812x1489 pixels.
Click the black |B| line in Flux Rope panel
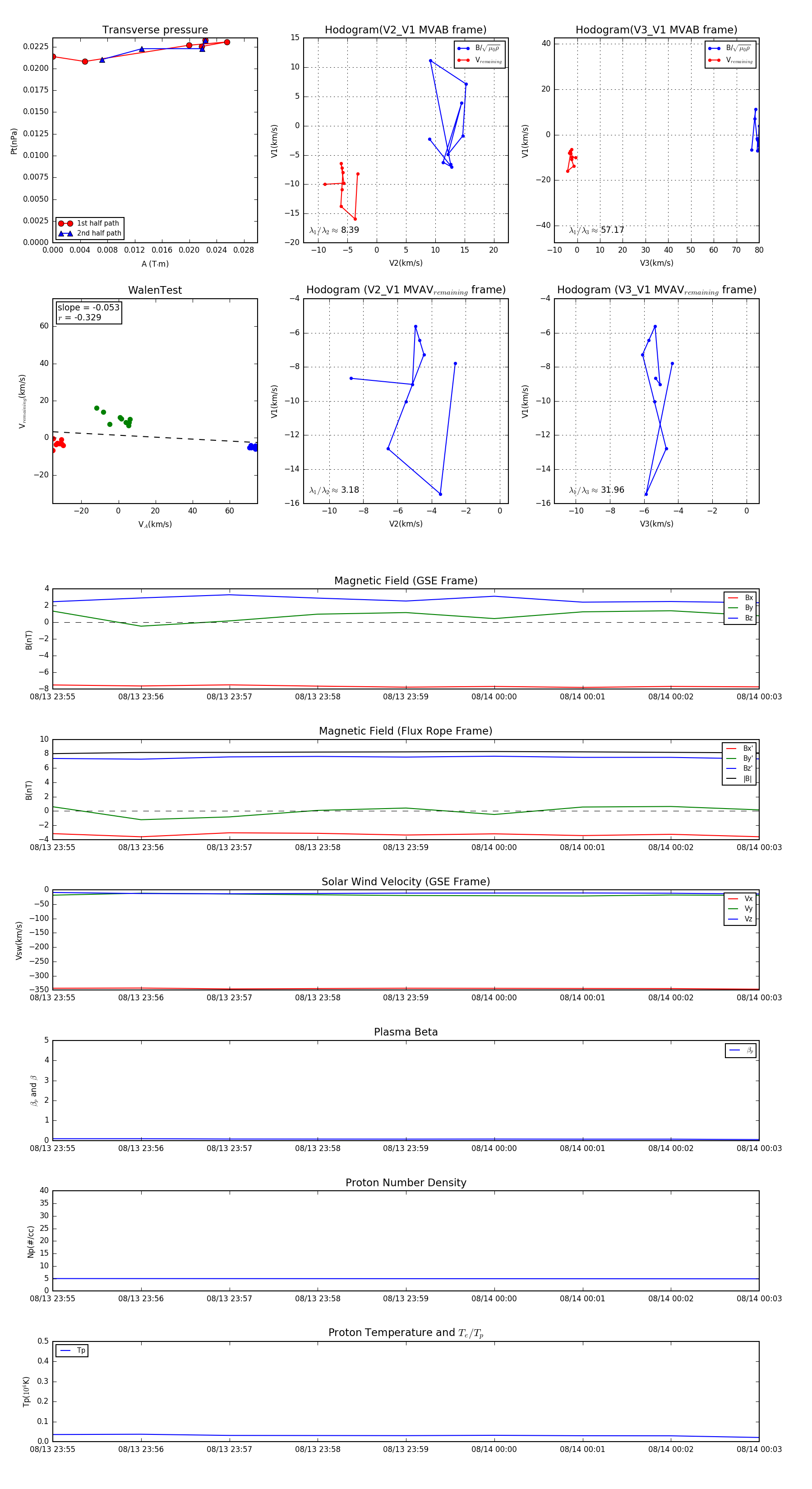pos(406,753)
